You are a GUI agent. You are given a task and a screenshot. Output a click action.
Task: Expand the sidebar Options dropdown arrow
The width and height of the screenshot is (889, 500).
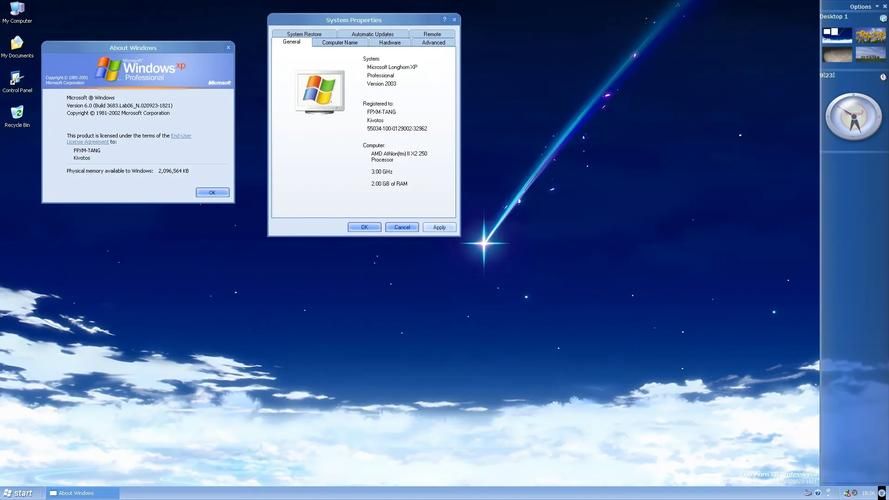click(876, 6)
